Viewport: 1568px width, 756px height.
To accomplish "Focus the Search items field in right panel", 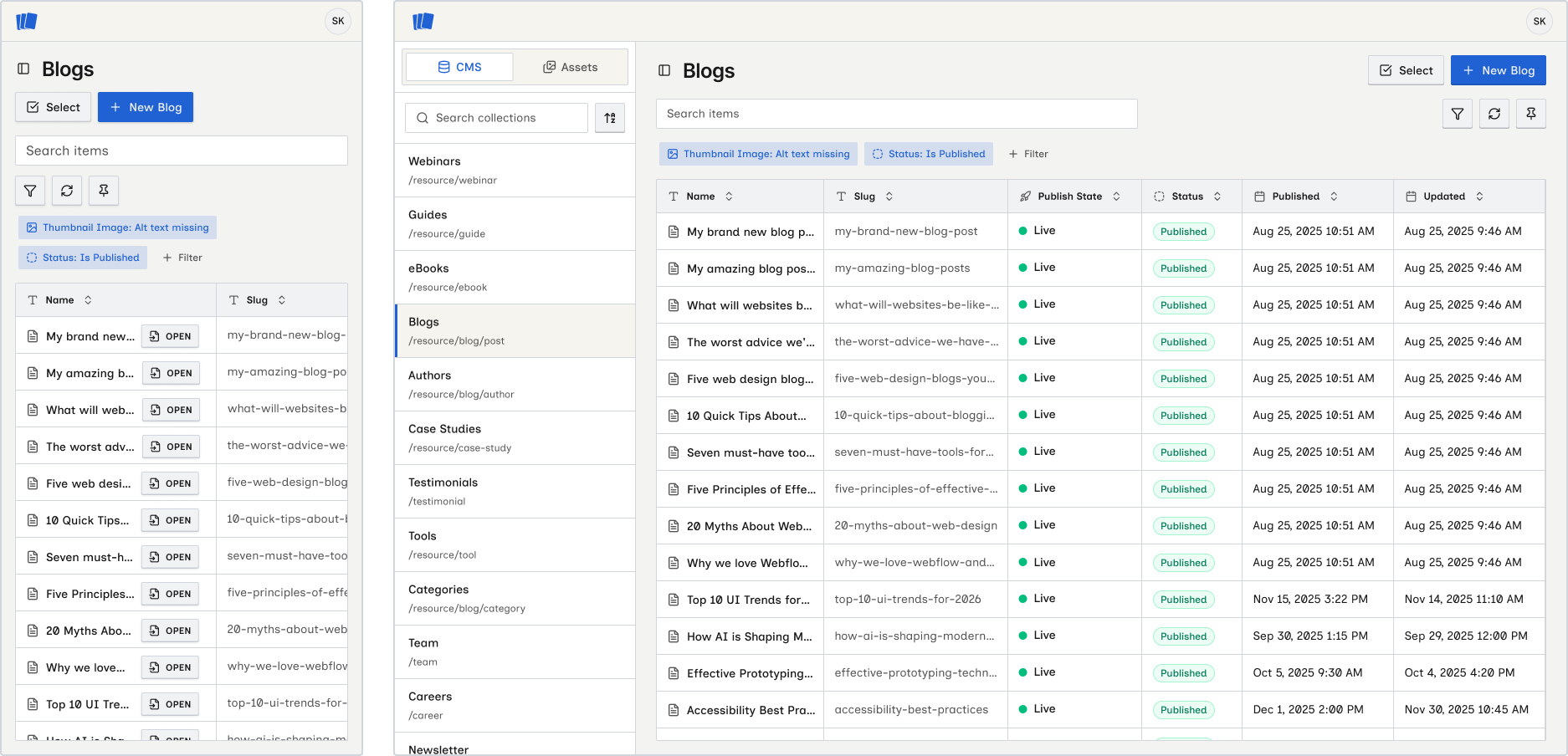I will click(x=897, y=114).
